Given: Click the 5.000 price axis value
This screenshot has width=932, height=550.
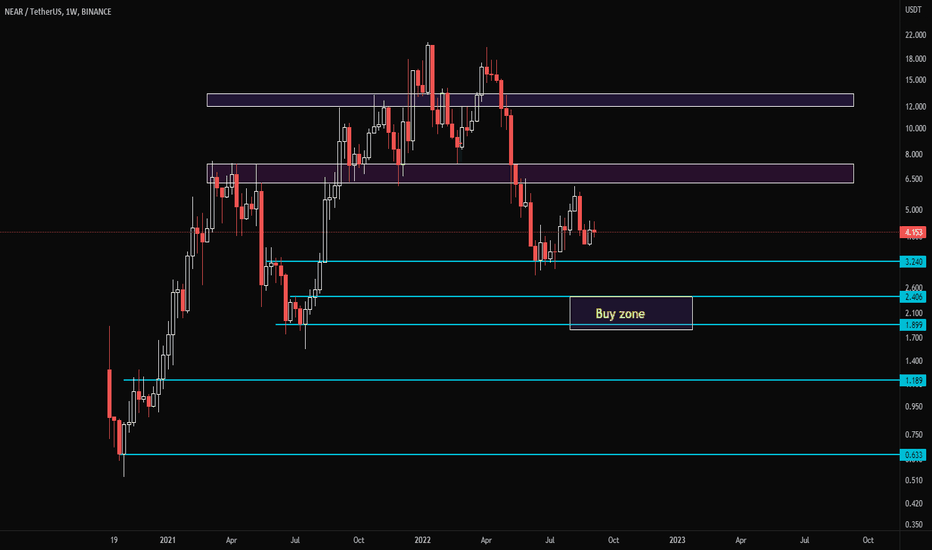Looking at the screenshot, I should 914,210.
